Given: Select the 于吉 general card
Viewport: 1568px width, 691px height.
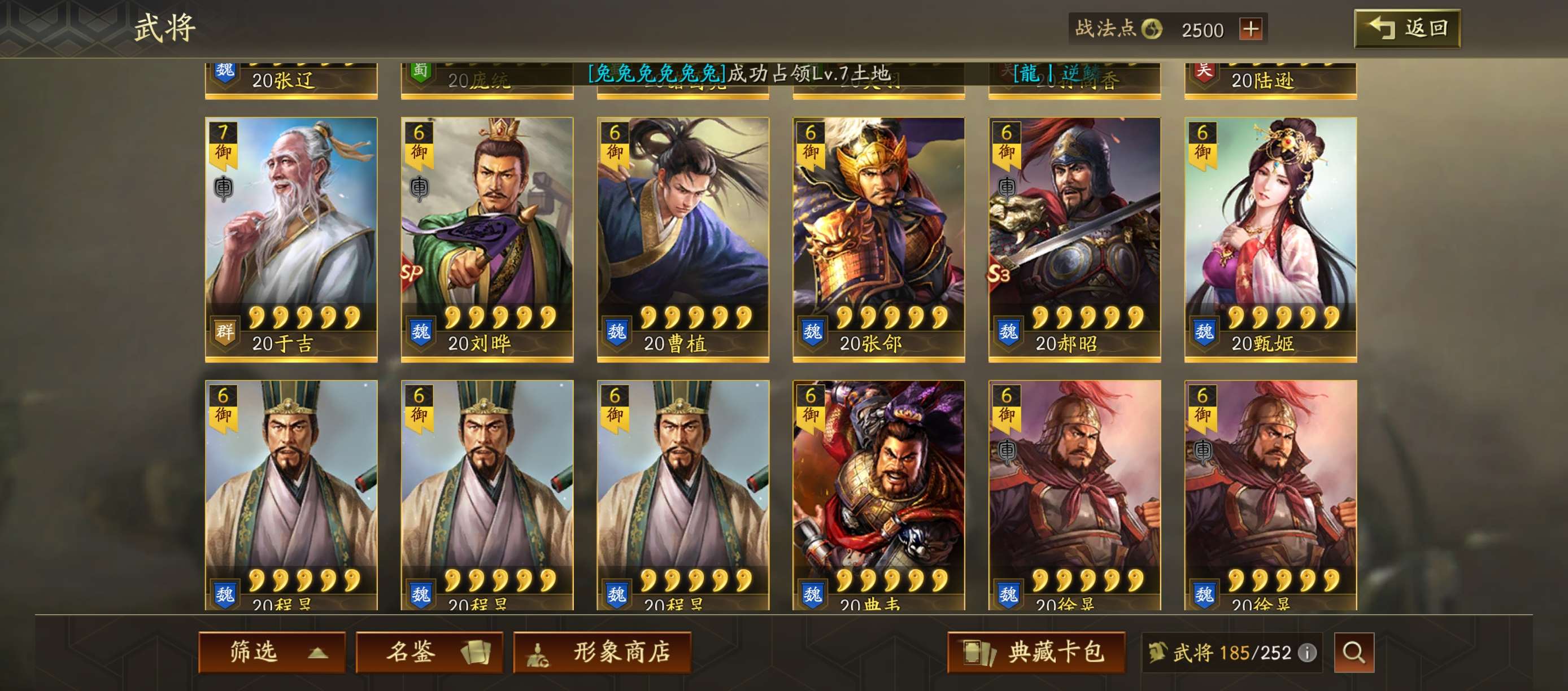Looking at the screenshot, I should click(x=291, y=240).
